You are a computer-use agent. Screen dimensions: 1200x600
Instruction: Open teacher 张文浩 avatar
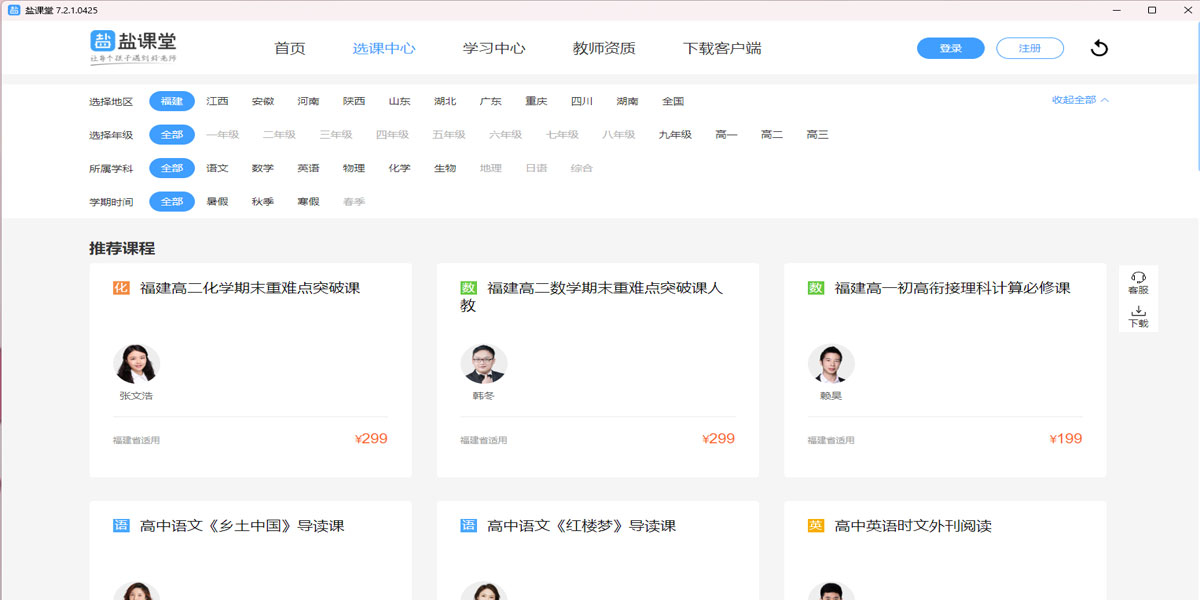[x=136, y=364]
